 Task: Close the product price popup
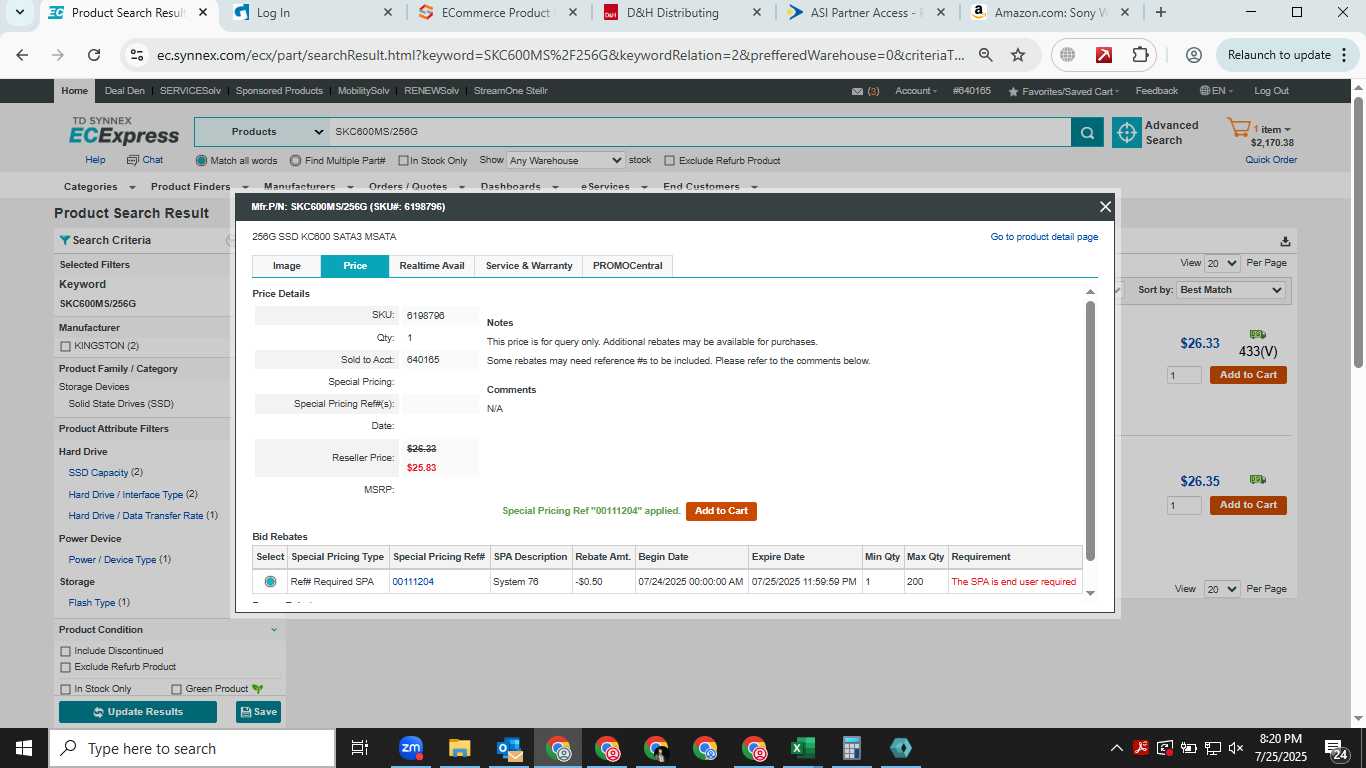tap(1105, 207)
